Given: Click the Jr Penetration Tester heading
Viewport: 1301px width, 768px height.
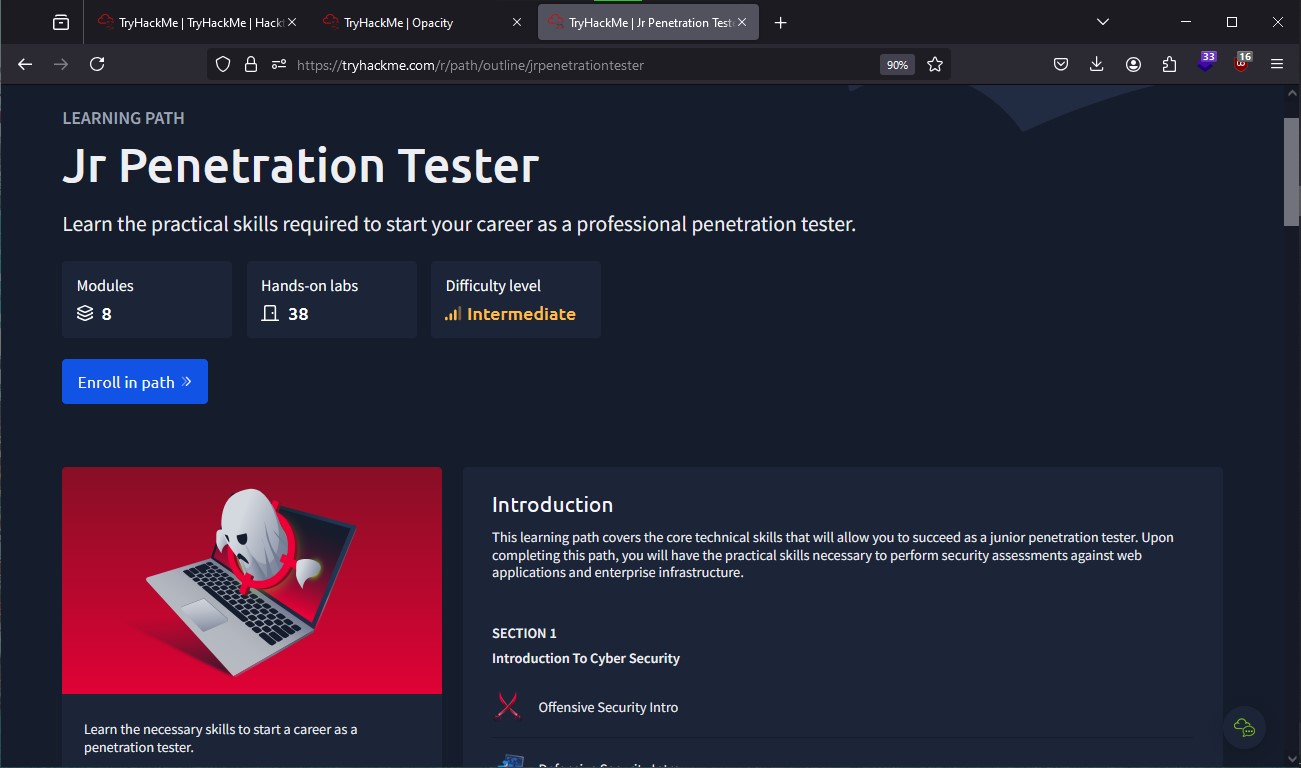Looking at the screenshot, I should point(301,166).
